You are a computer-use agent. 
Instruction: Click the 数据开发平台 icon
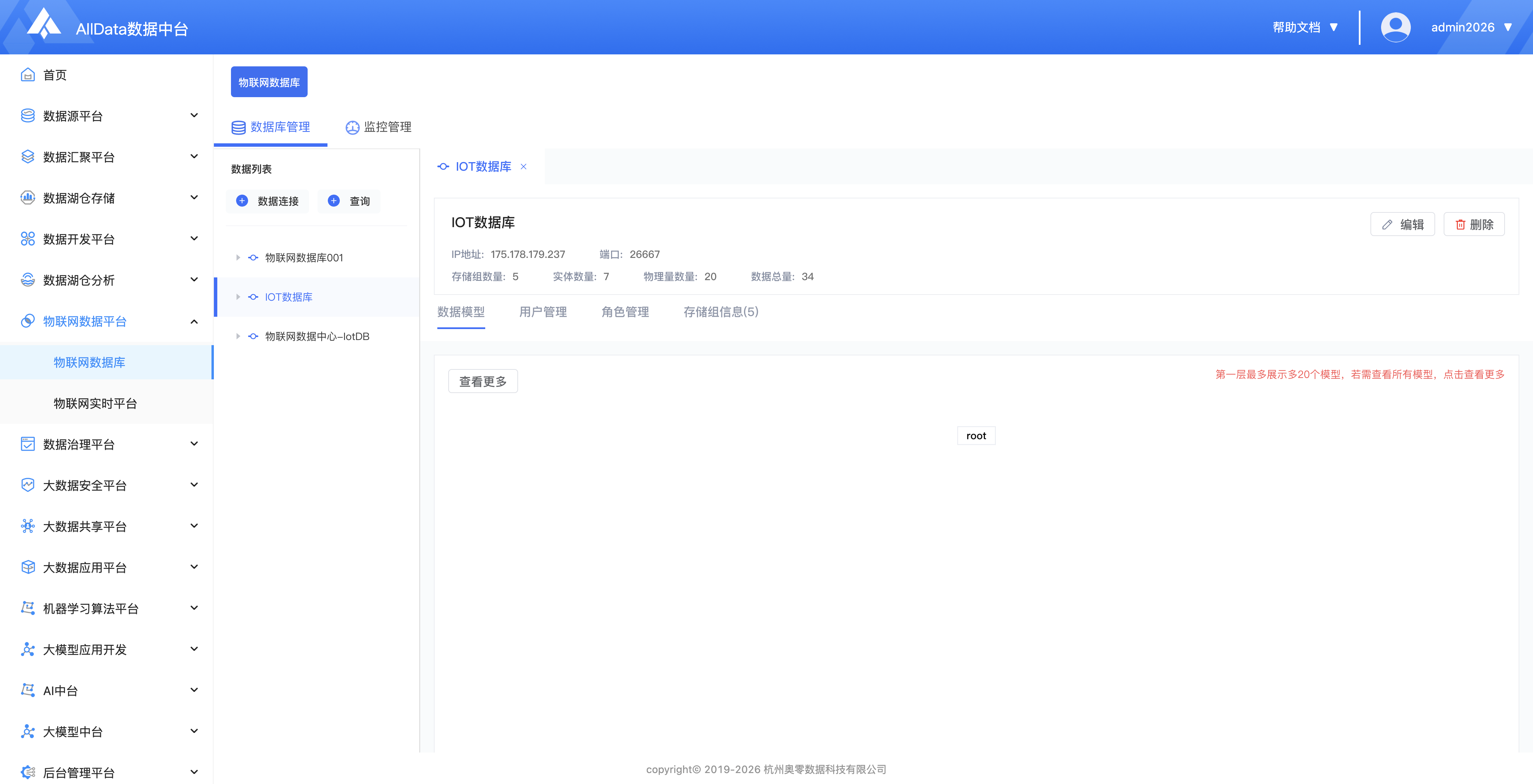point(28,238)
